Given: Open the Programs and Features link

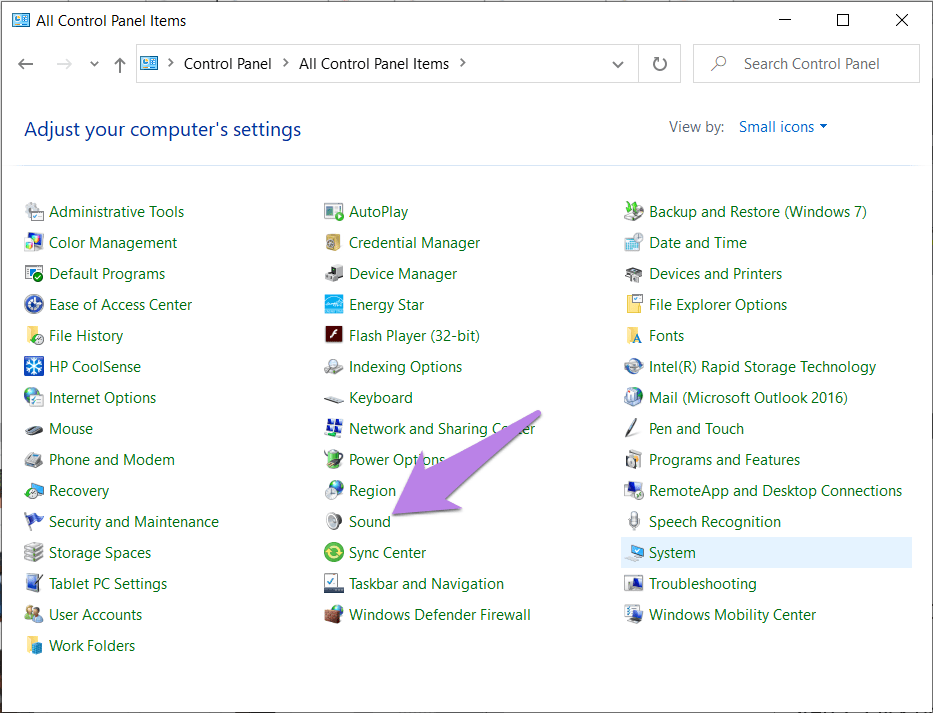Looking at the screenshot, I should (x=724, y=460).
